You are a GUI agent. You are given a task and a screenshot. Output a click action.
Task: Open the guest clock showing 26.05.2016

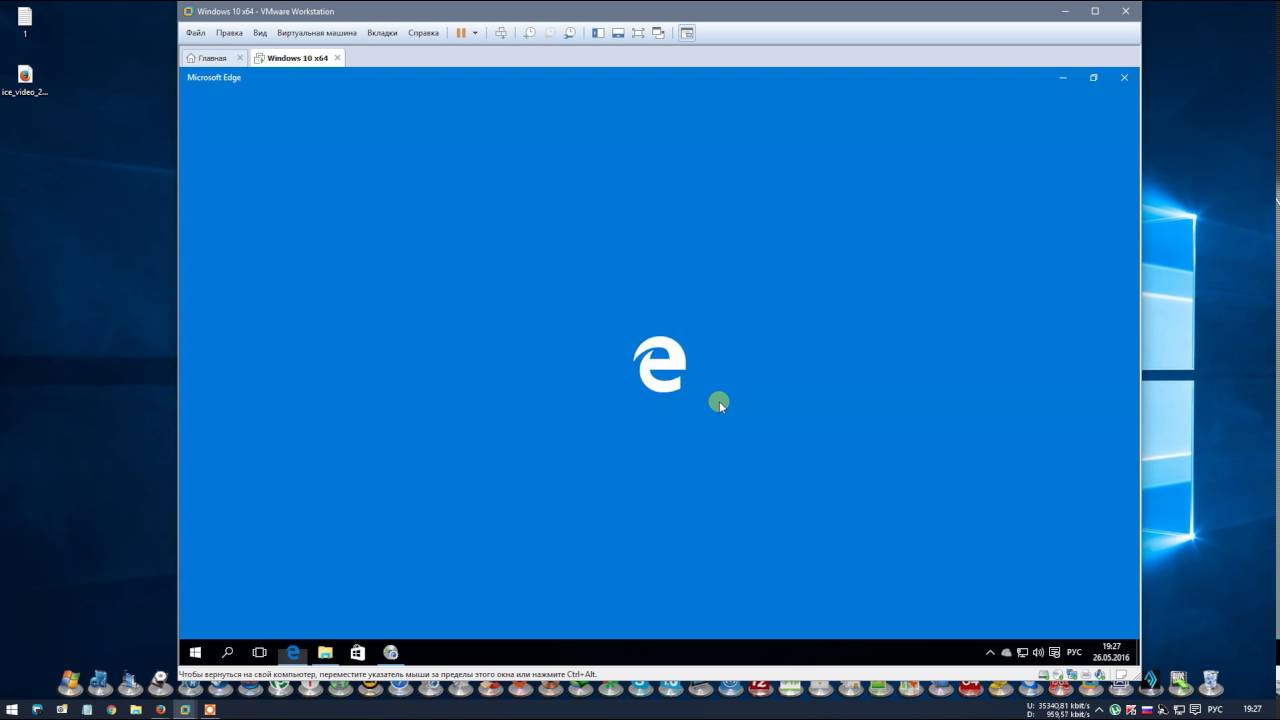click(1111, 652)
